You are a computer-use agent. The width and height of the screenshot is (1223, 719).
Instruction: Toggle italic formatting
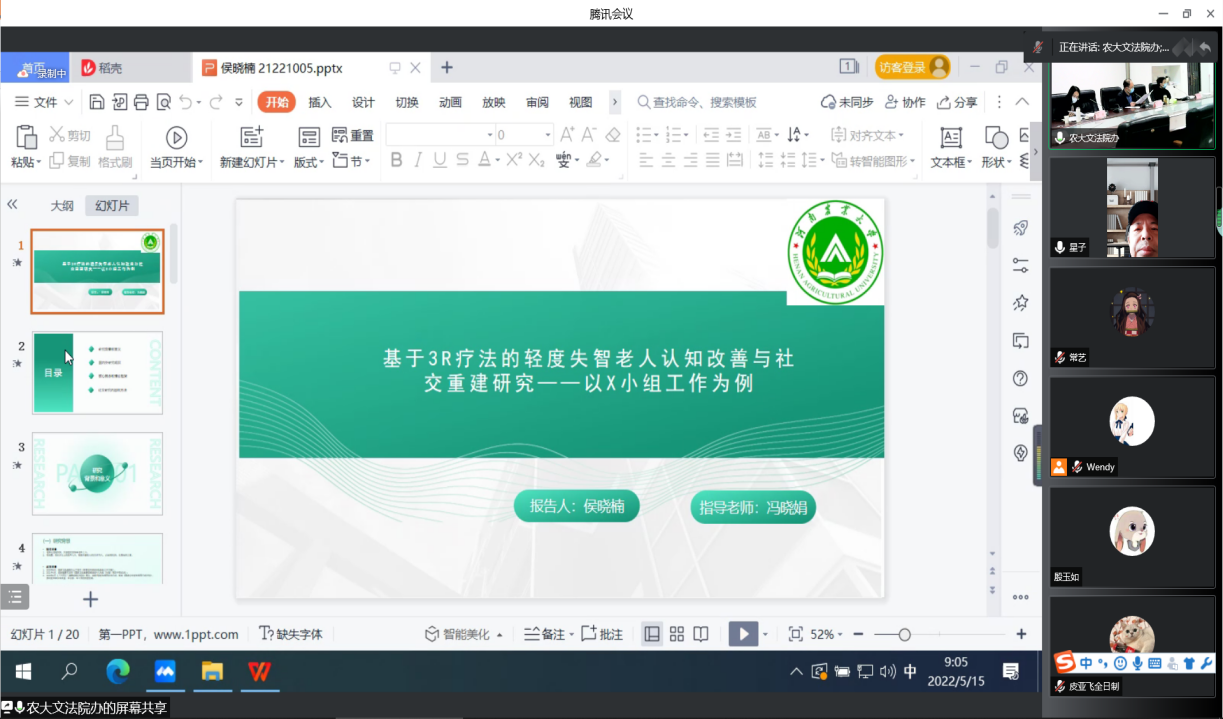[x=417, y=160]
